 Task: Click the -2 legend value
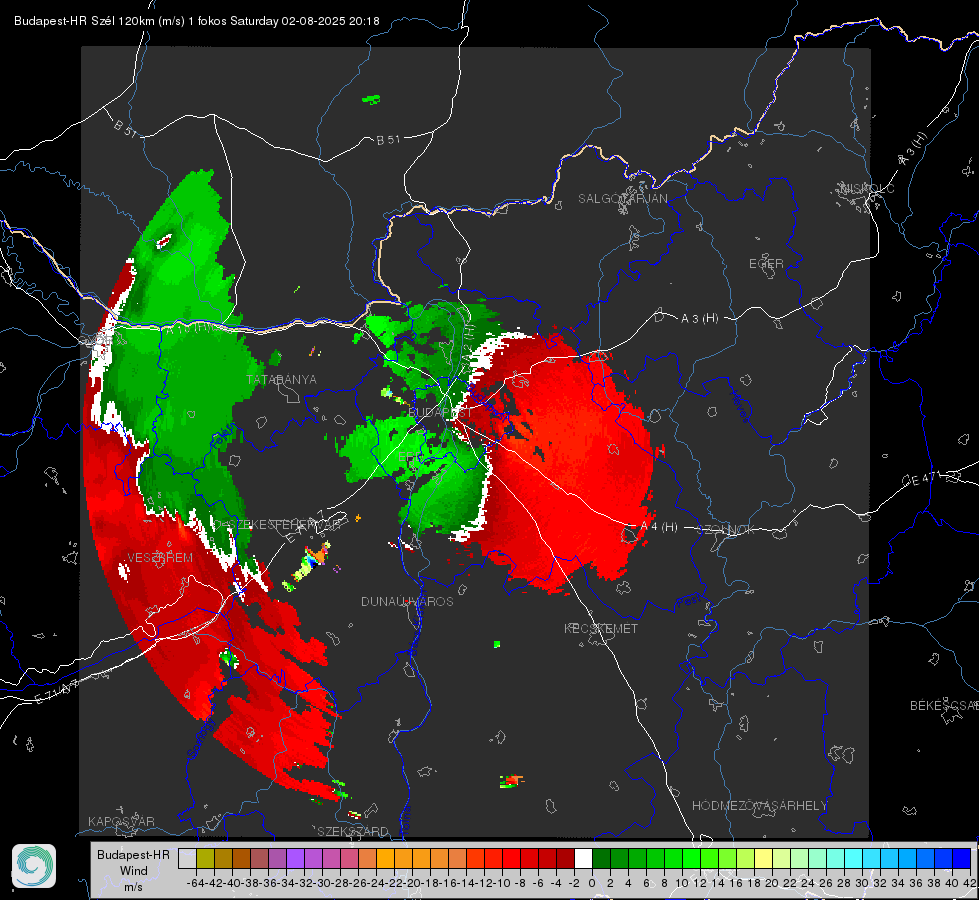(573, 883)
